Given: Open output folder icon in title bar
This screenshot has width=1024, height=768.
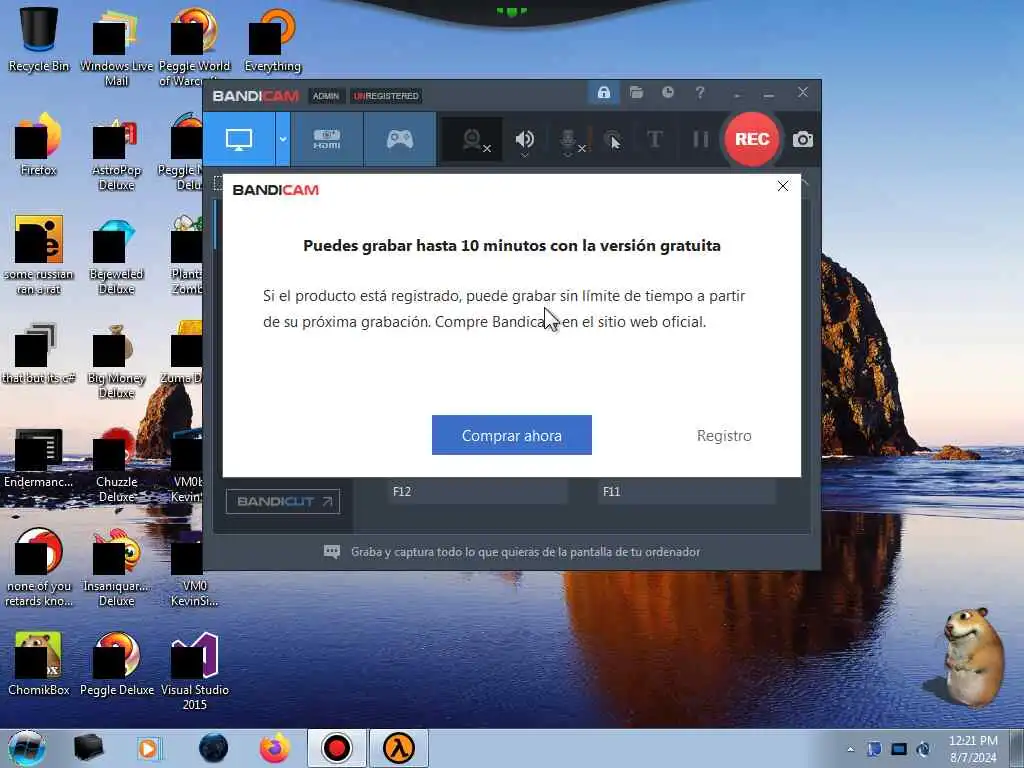Looking at the screenshot, I should pyautogui.click(x=637, y=93).
